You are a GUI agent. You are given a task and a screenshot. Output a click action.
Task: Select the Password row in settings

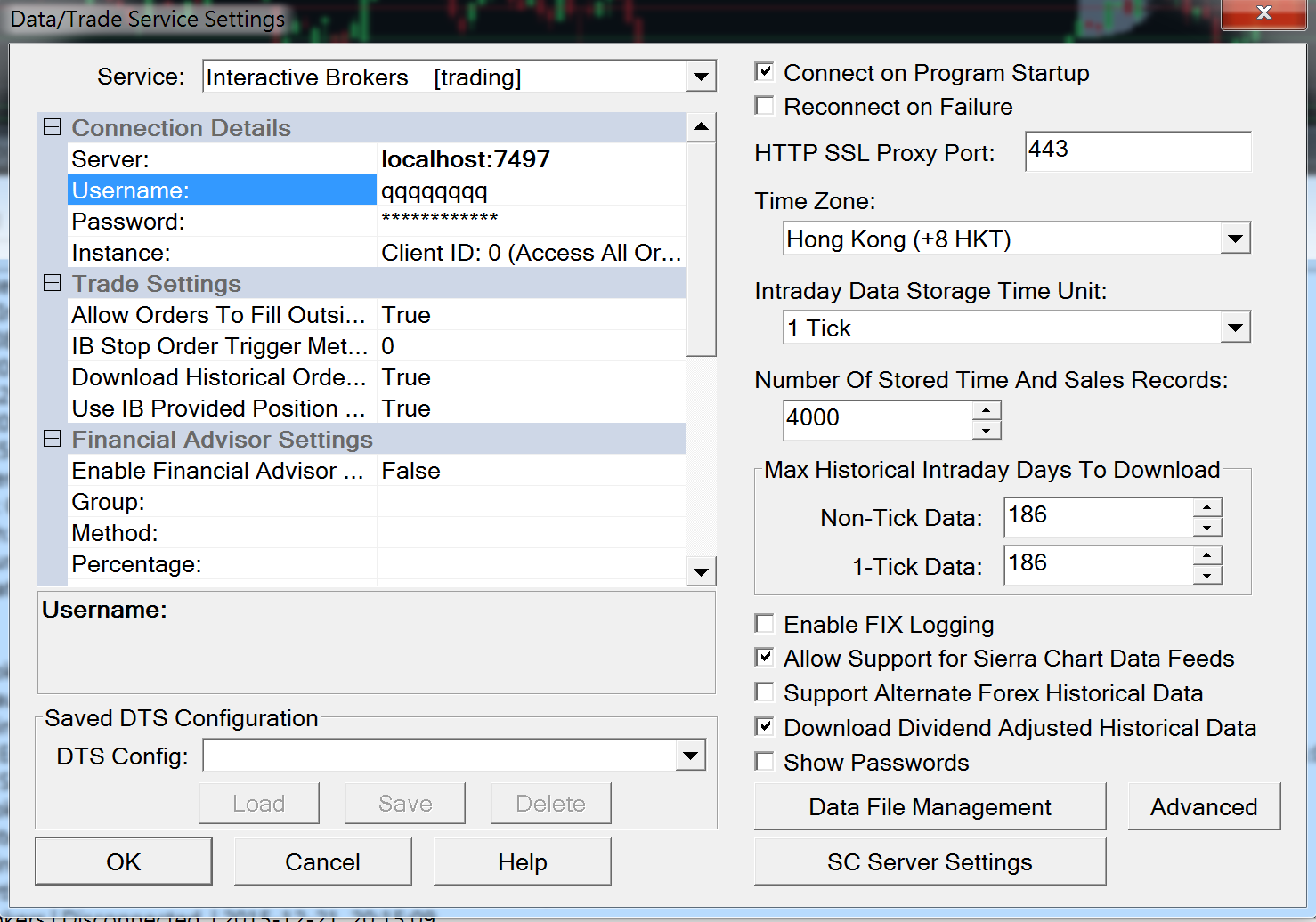pyautogui.click(x=221, y=222)
